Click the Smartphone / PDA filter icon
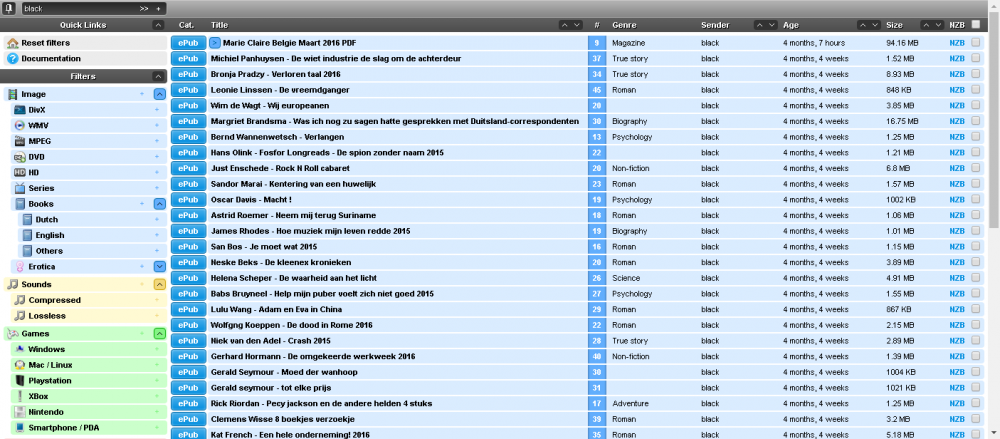The image size is (1000, 439). tap(20, 428)
